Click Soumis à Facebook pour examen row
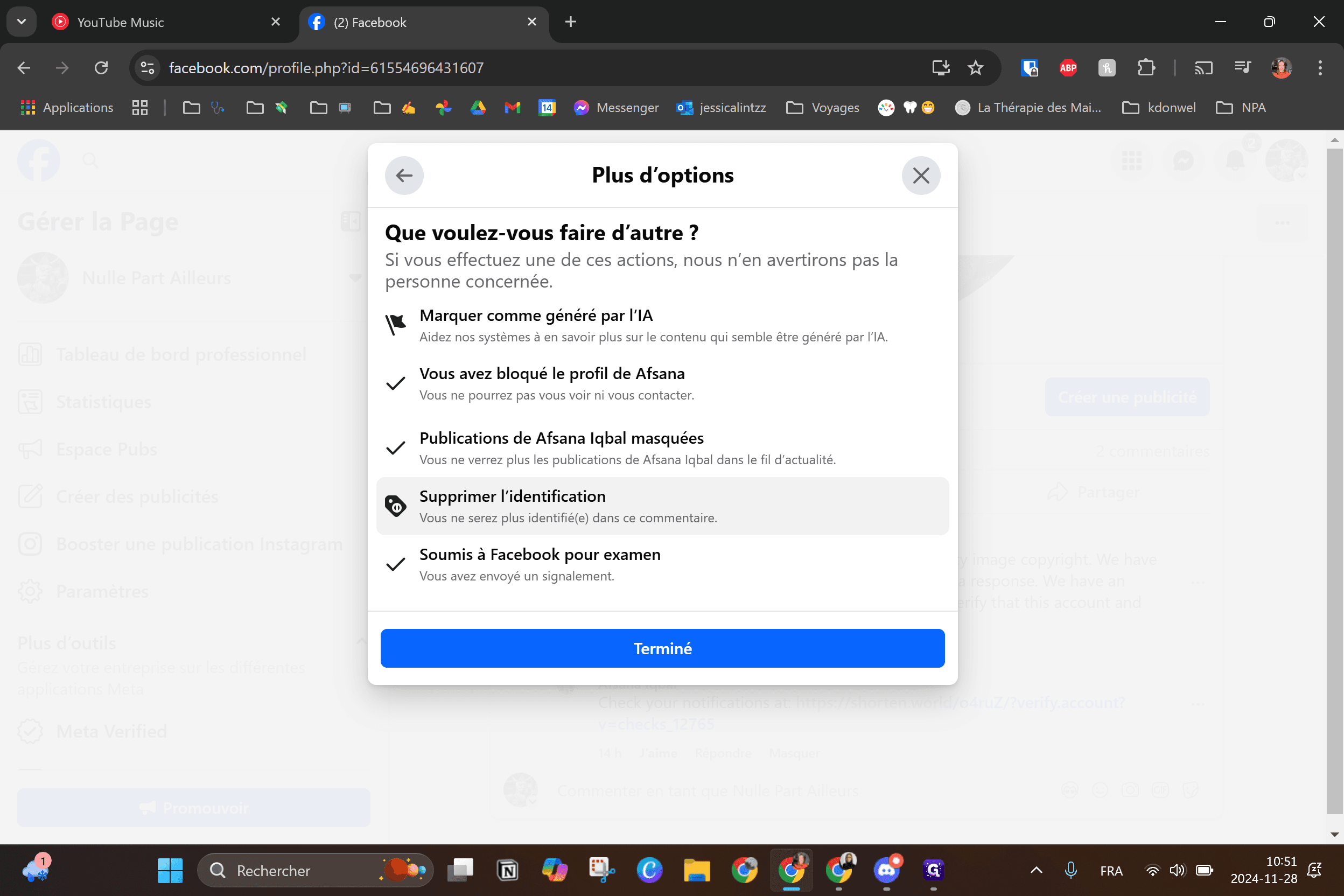This screenshot has height=896, width=1344. click(662, 564)
